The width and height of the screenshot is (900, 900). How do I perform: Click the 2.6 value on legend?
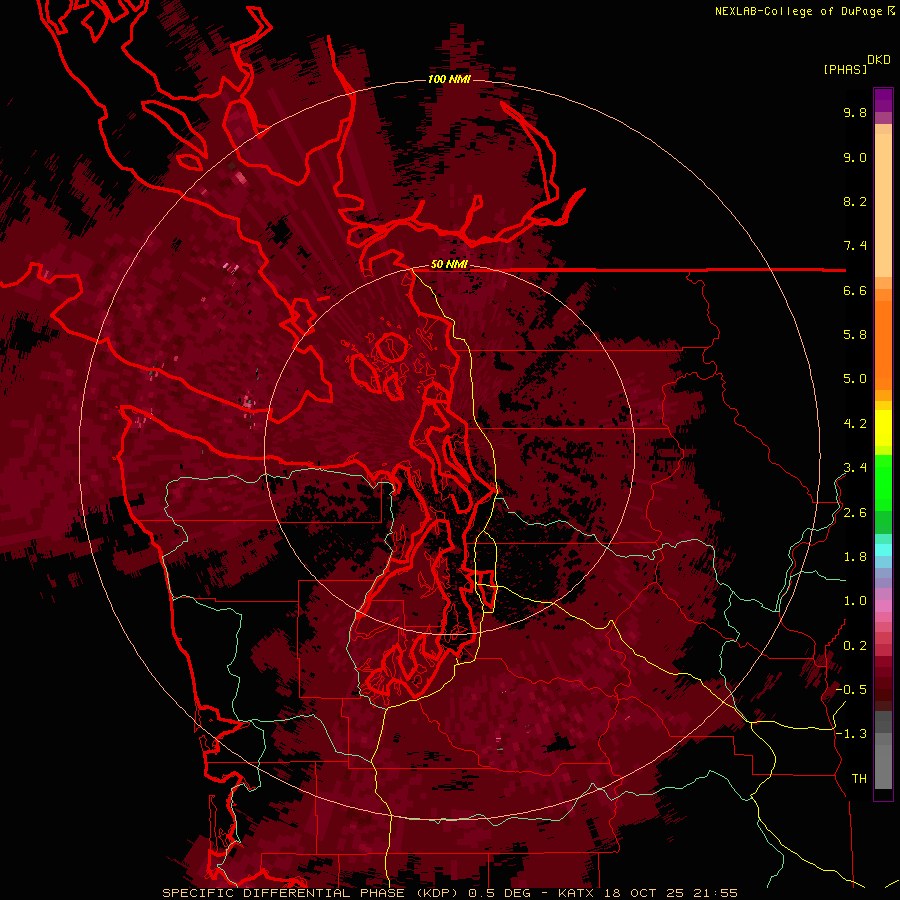tap(855, 513)
